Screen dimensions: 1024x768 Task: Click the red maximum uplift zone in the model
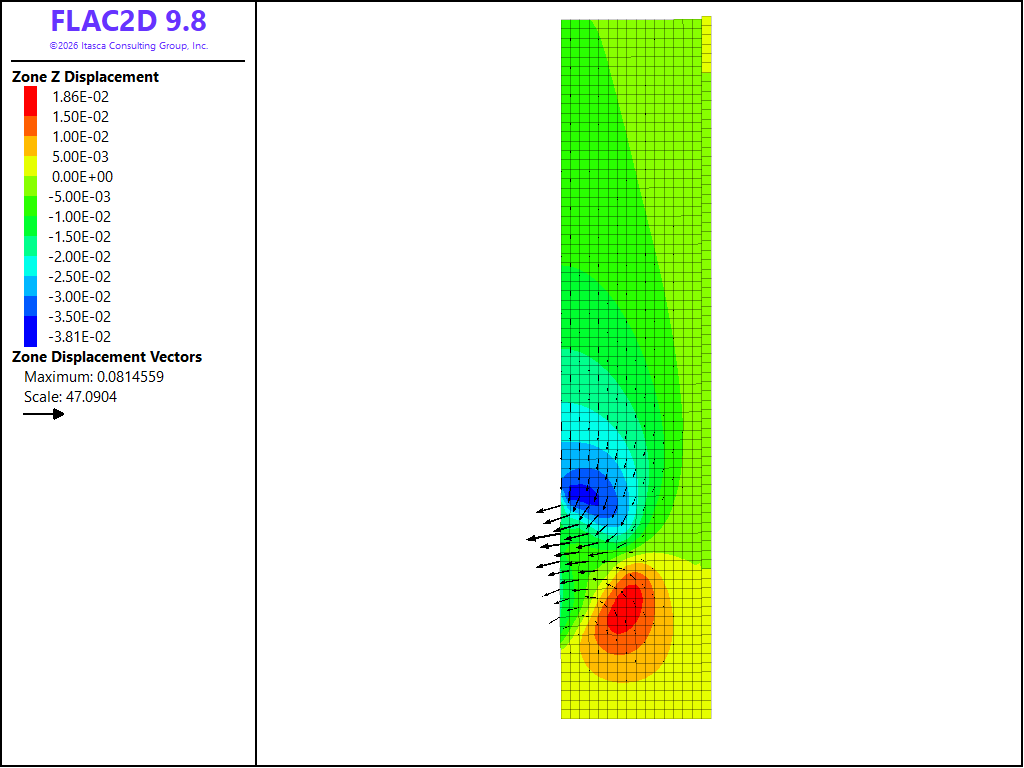point(626,609)
